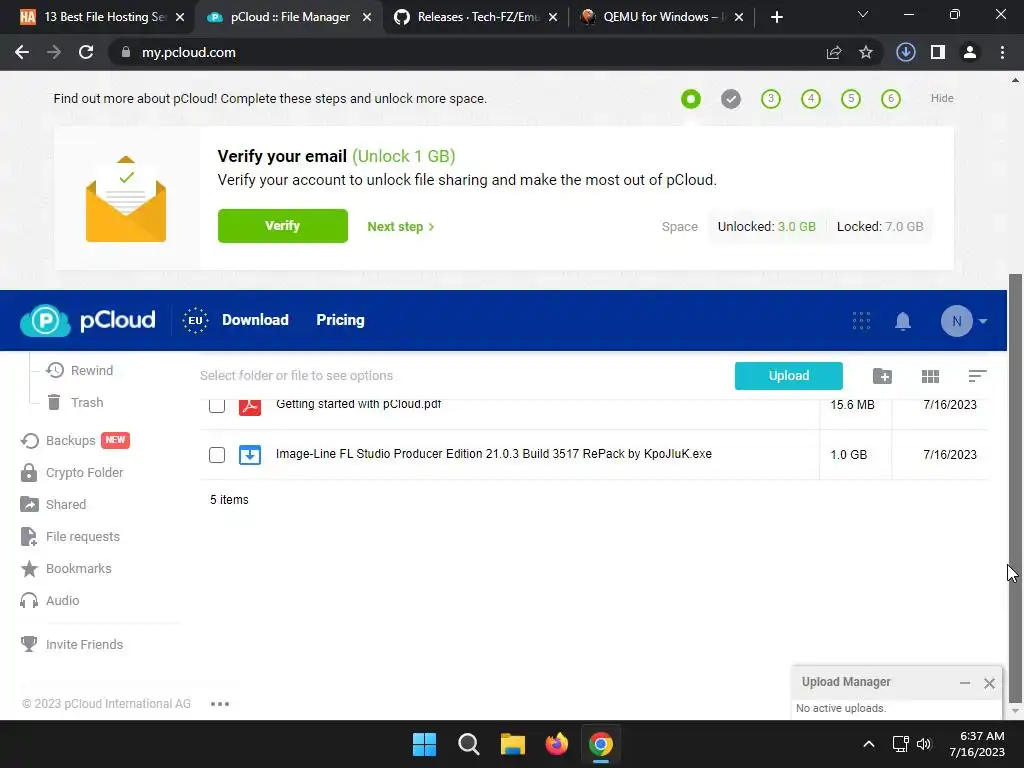Viewport: 1024px width, 768px height.
Task: Click the pCloud logo icon
Action: pyautogui.click(x=45, y=321)
